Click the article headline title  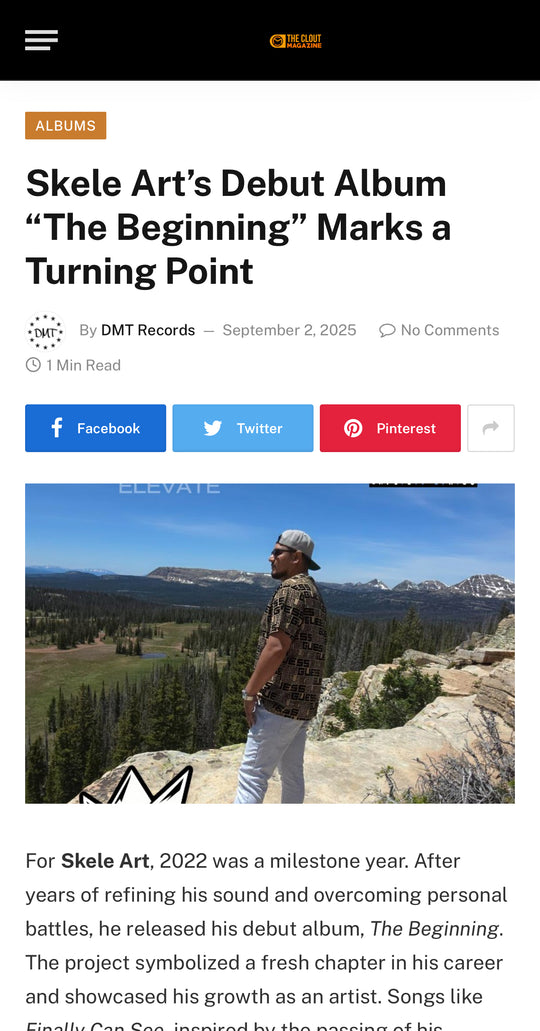click(238, 227)
